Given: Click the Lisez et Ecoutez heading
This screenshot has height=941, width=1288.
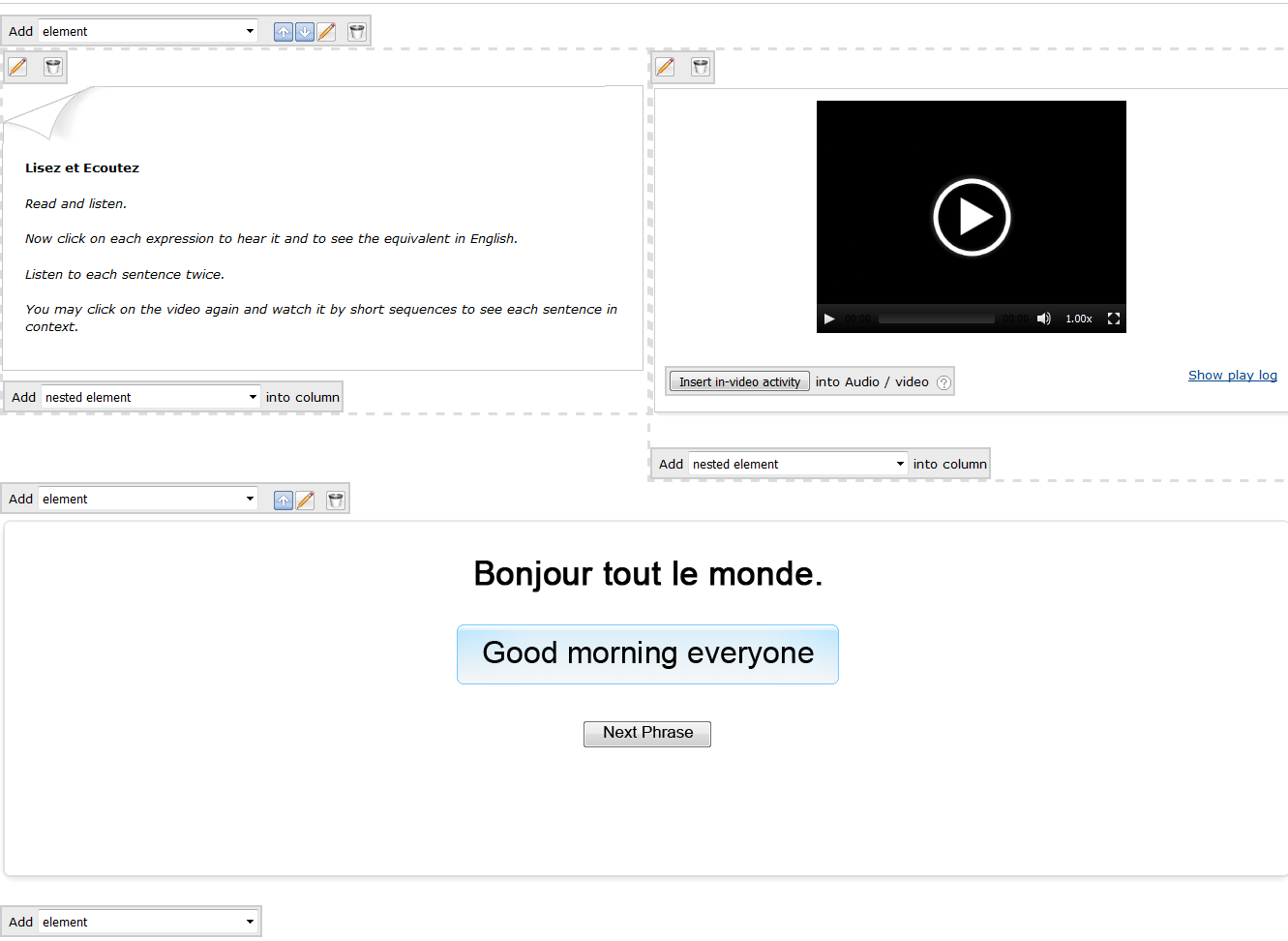Looking at the screenshot, I should click(82, 167).
